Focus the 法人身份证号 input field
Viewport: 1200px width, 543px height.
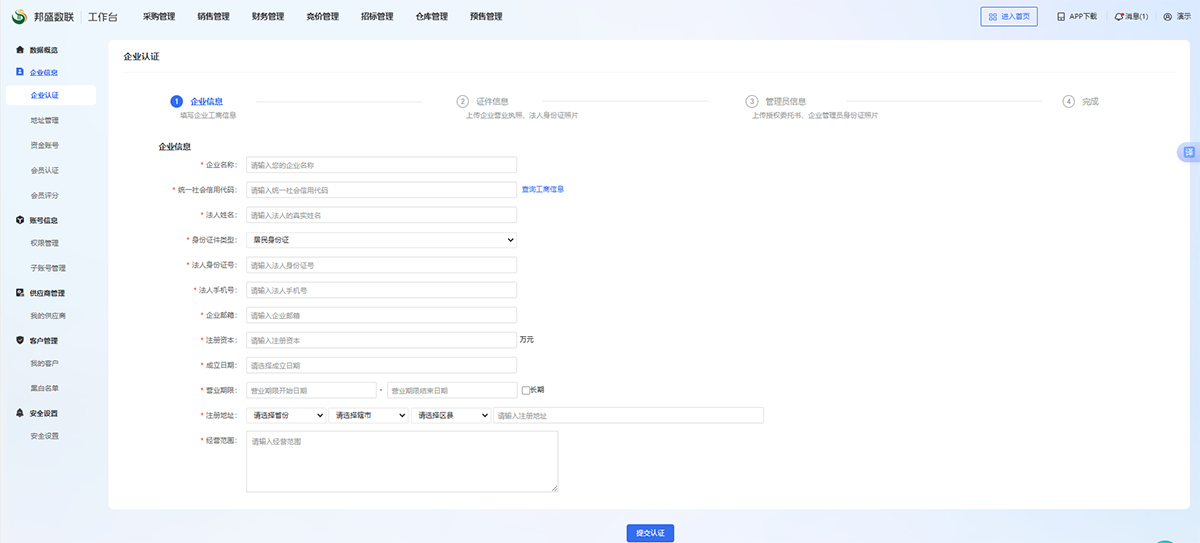pyautogui.click(x=381, y=265)
